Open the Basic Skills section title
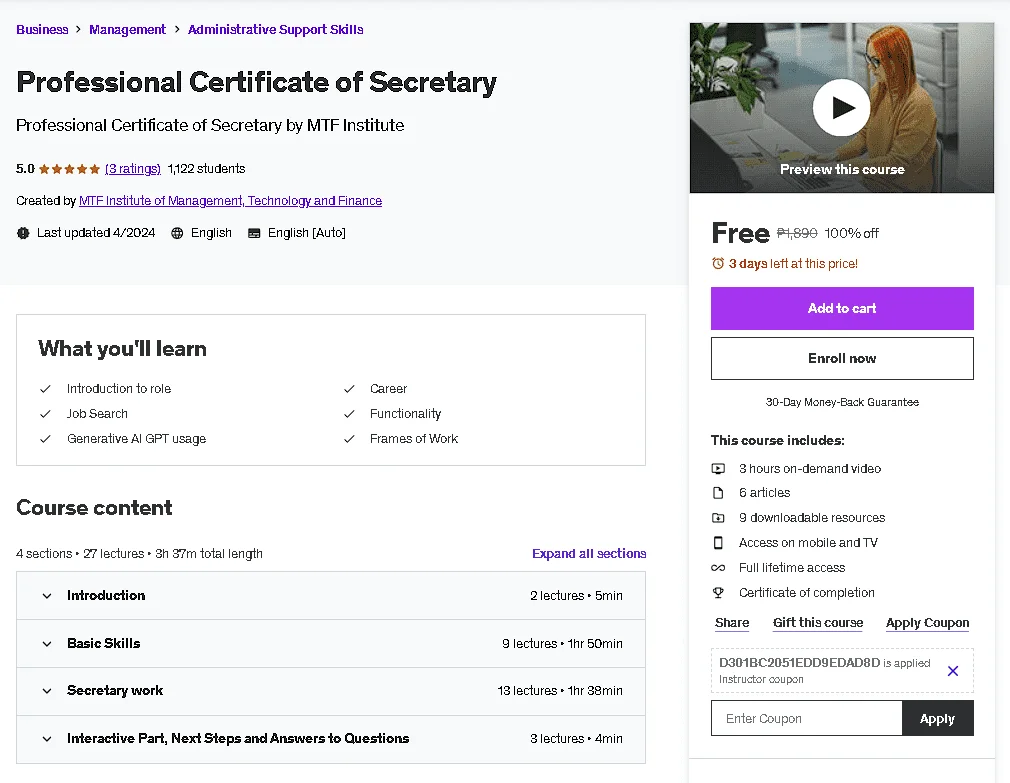 click(104, 643)
